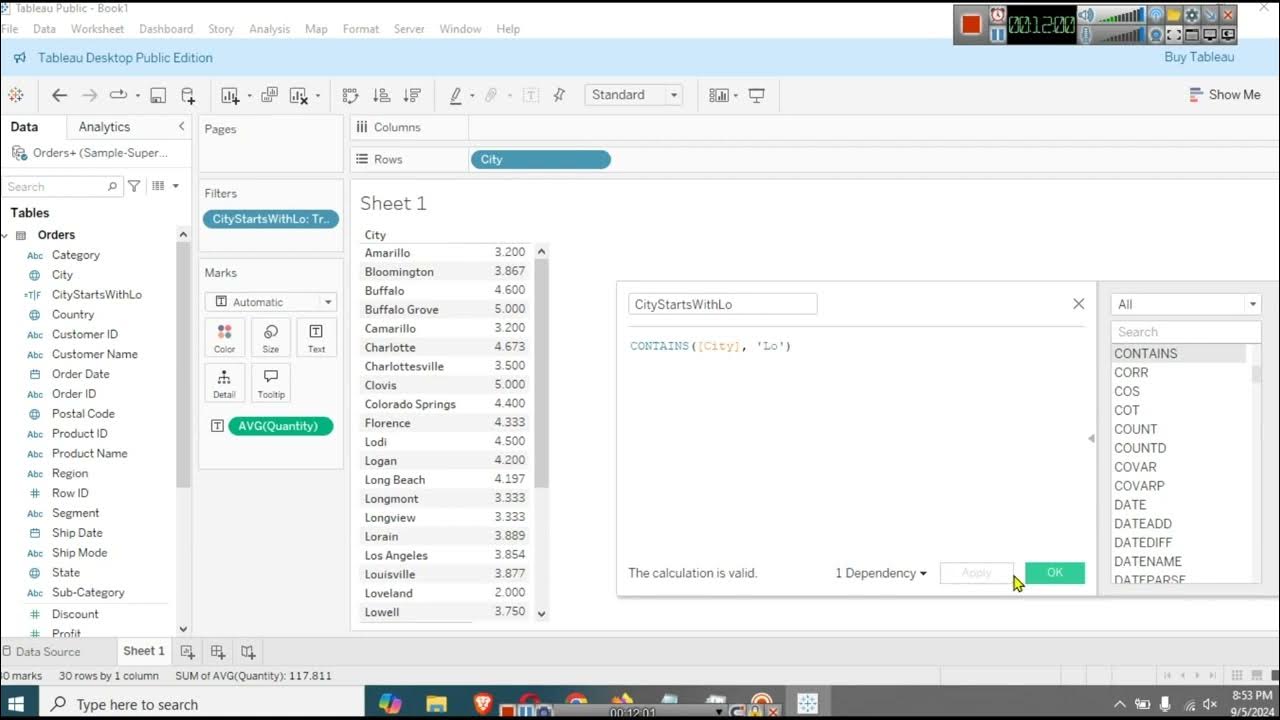The height and width of the screenshot is (720, 1280).
Task: Open the Analysis menu
Action: 270,29
